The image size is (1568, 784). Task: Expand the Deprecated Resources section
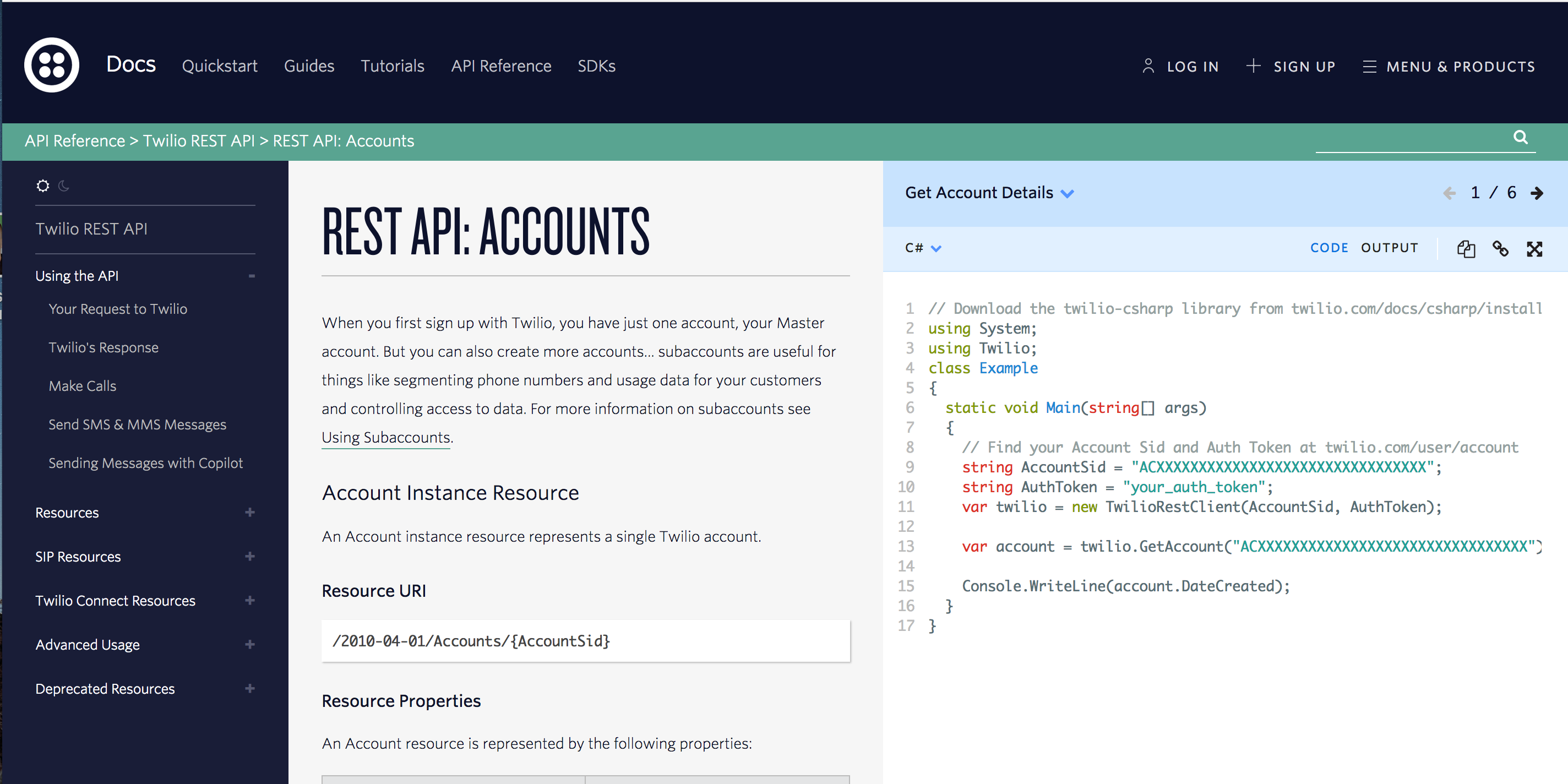[x=249, y=688]
